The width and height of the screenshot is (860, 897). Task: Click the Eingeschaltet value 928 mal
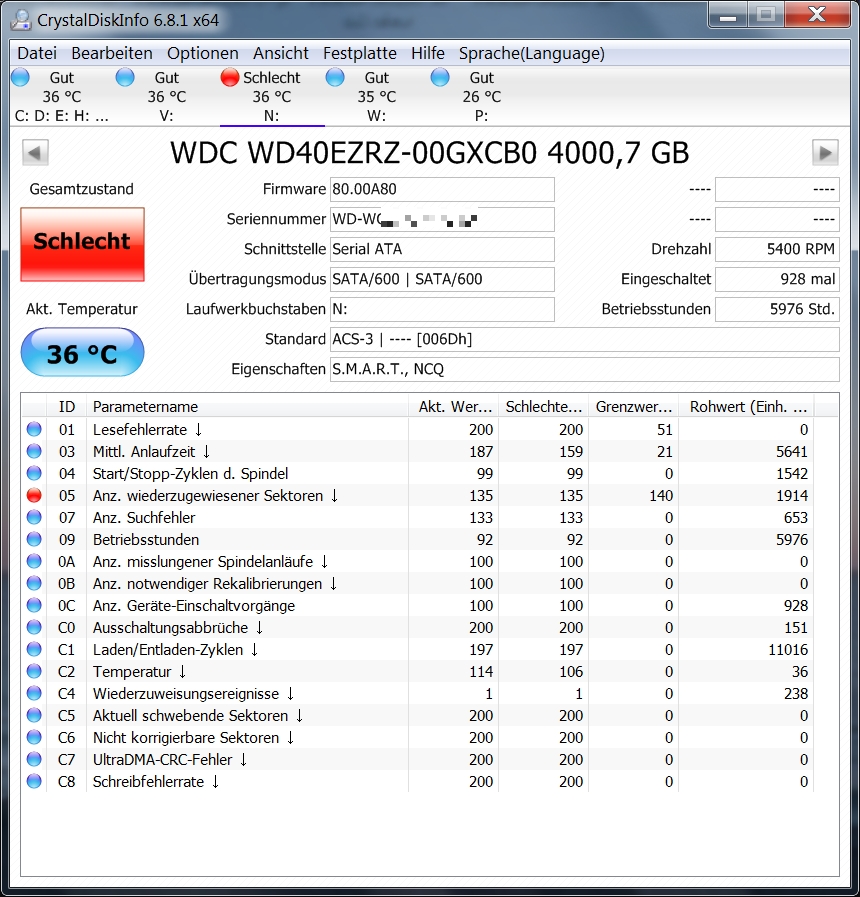pyautogui.click(x=777, y=279)
